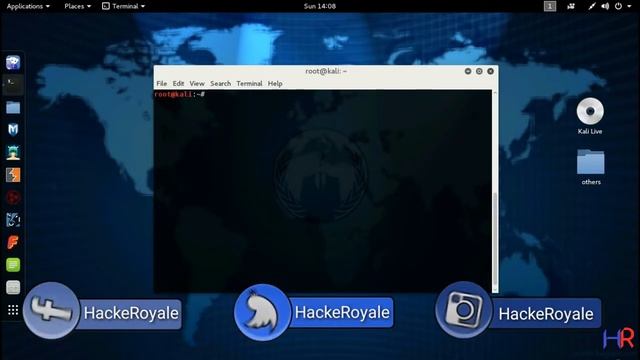Screen dimensions: 640x360
Task: Open the grey drawer icon in dock
Action: (x=13, y=287)
